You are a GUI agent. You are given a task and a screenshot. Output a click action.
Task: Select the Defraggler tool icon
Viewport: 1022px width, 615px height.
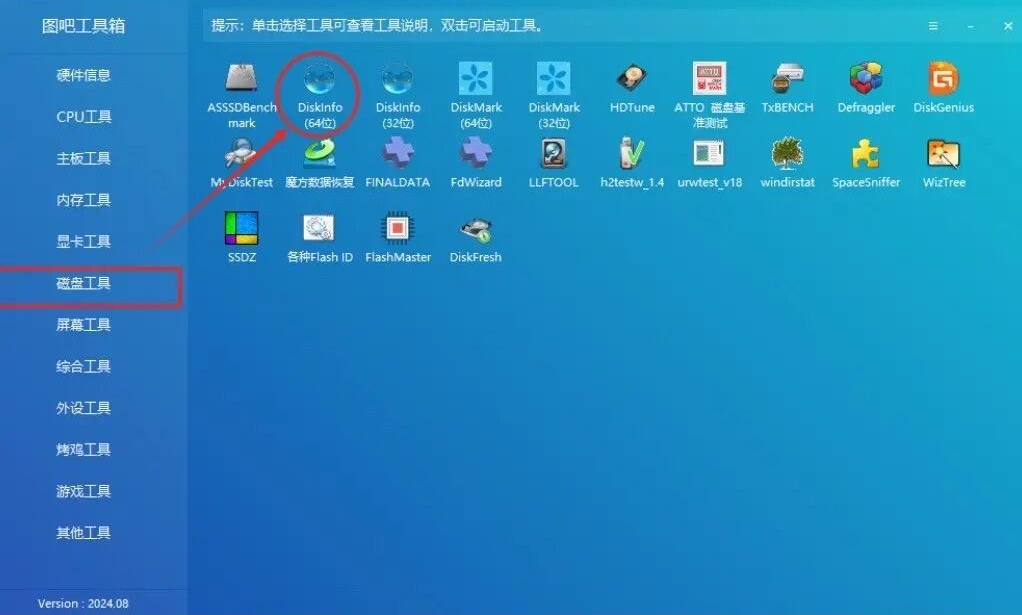866,79
